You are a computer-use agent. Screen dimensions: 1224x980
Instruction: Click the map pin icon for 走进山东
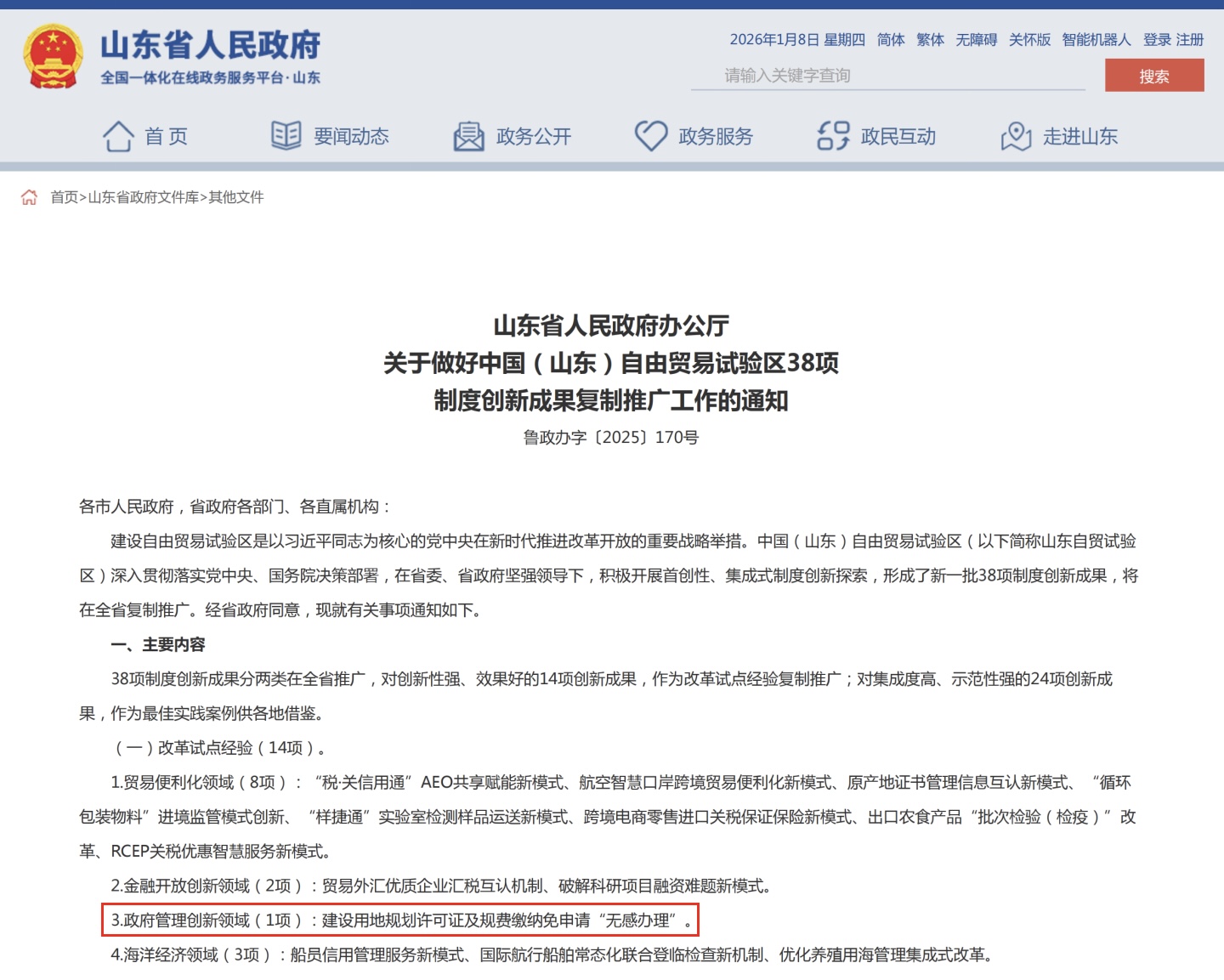[1016, 136]
